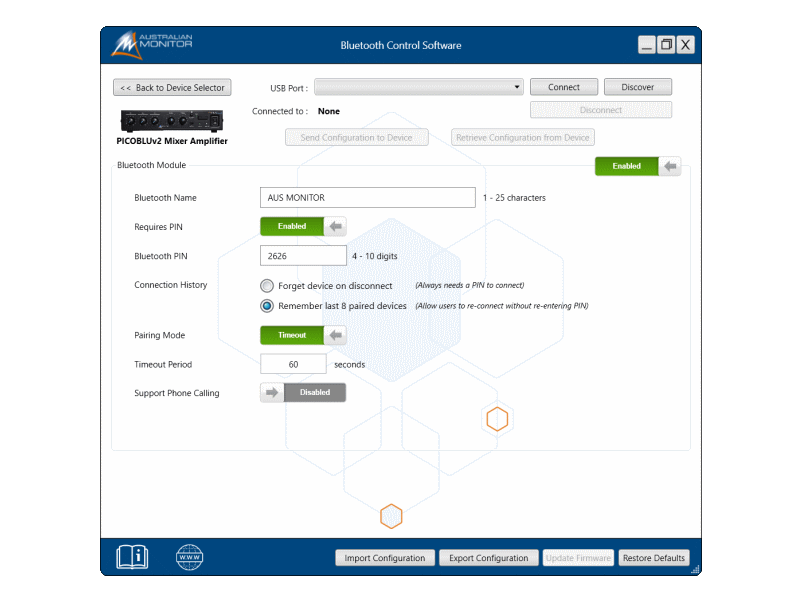Click the Connect button
The image size is (800, 600).
(564, 87)
